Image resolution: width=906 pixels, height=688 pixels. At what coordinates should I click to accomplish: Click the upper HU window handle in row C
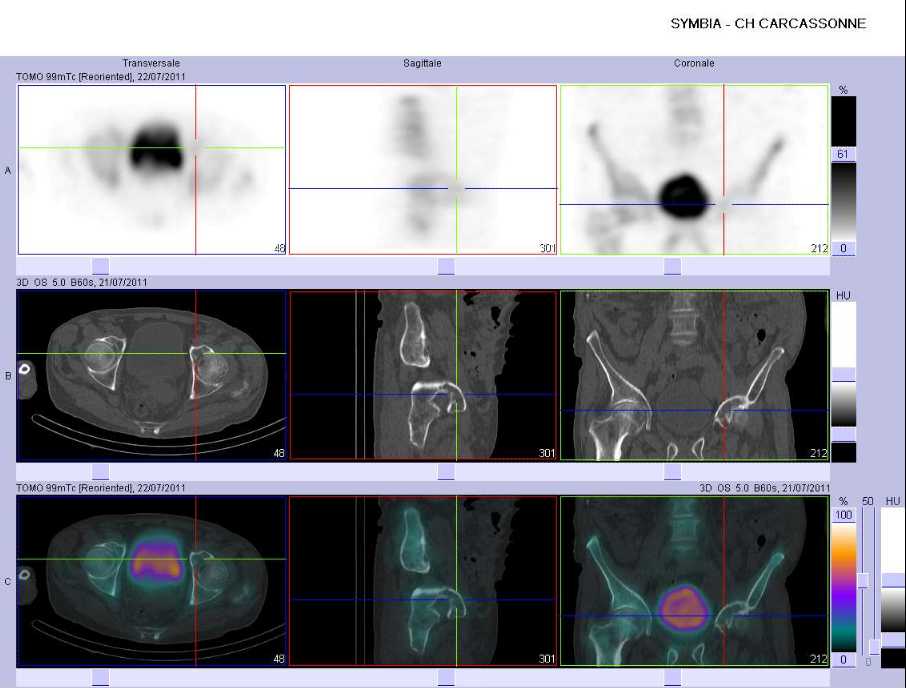[893, 581]
